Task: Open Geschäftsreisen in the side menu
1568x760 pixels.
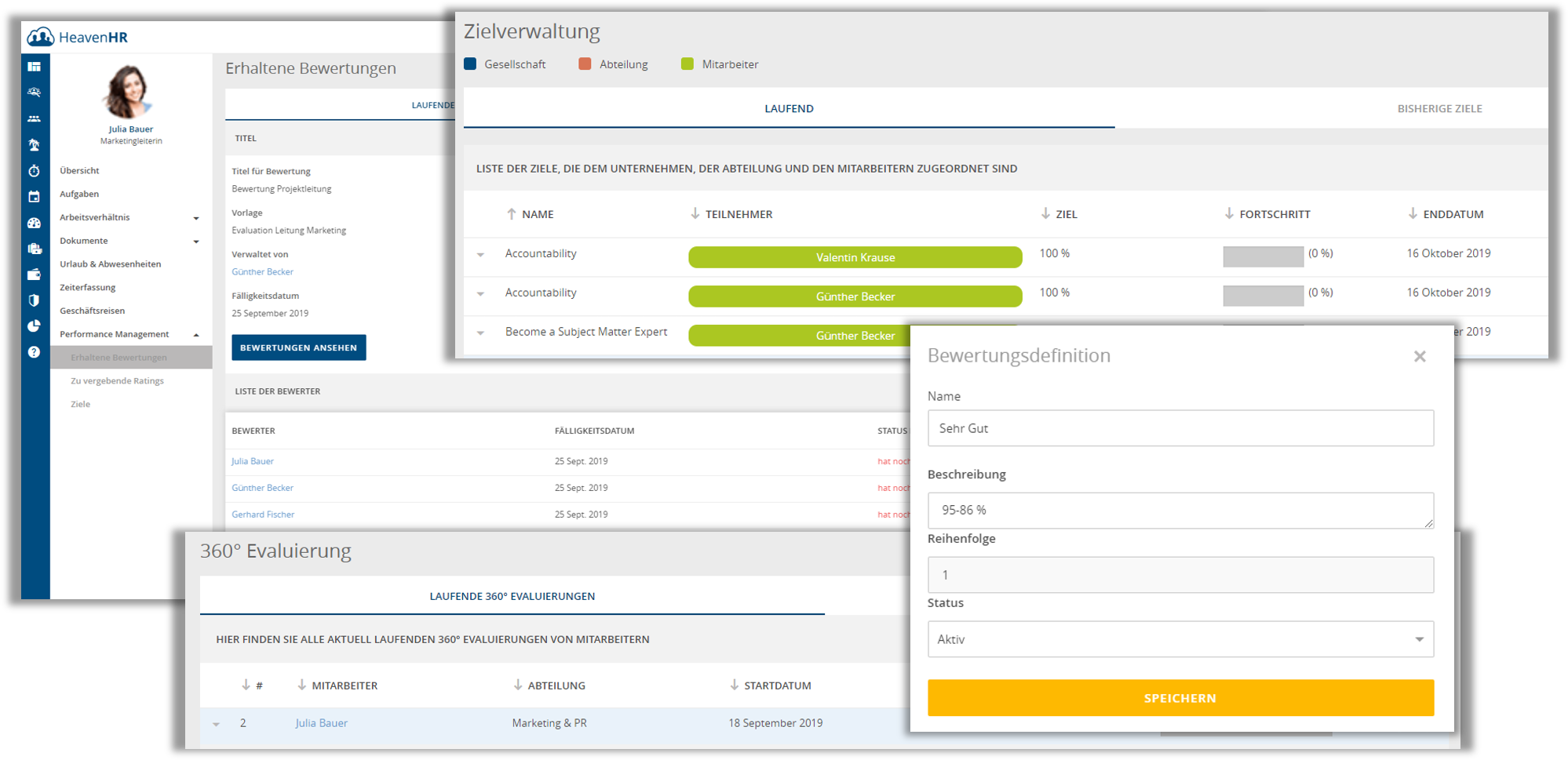Action: (x=93, y=311)
